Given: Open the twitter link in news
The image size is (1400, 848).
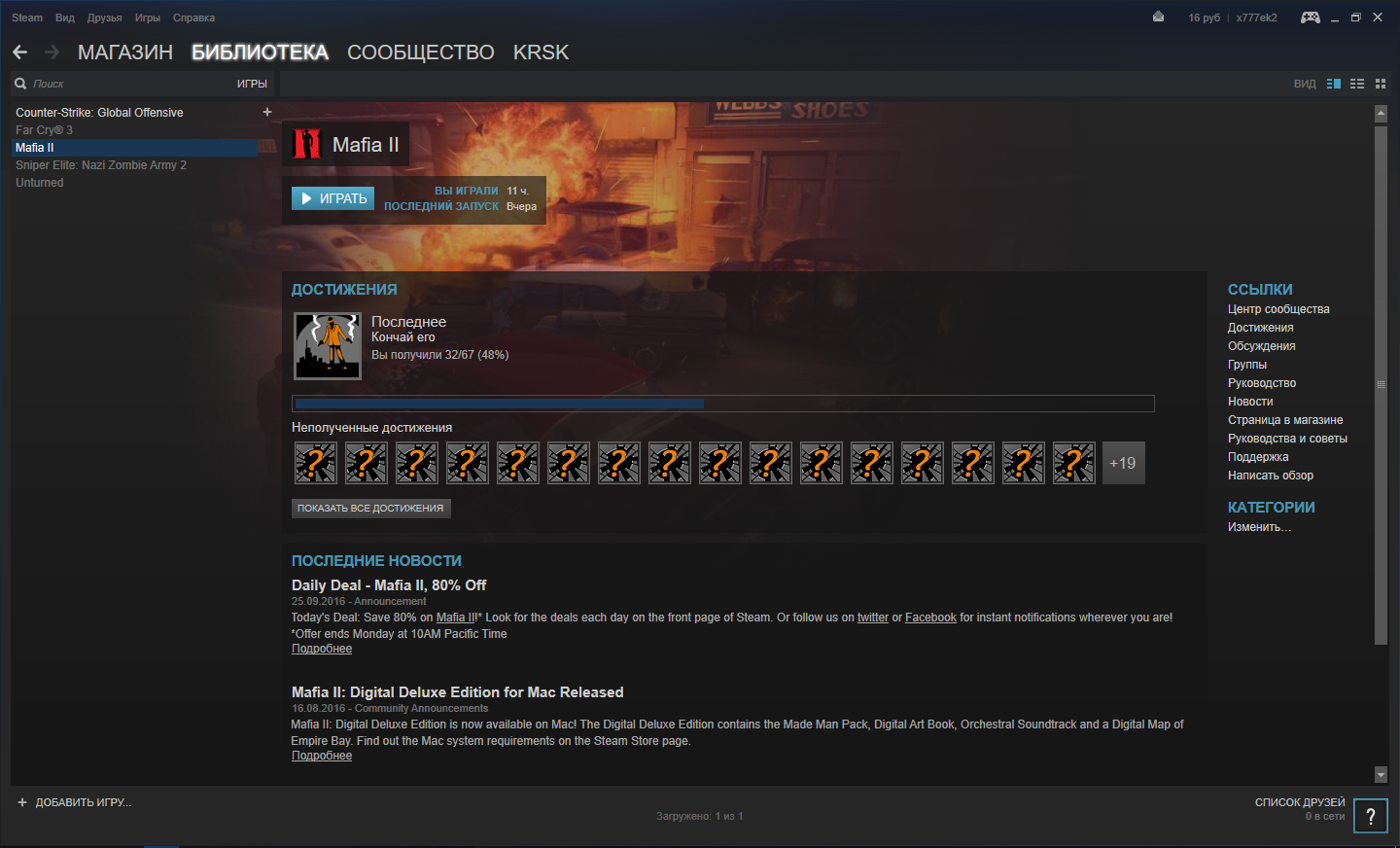Looking at the screenshot, I should pyautogui.click(x=873, y=618).
